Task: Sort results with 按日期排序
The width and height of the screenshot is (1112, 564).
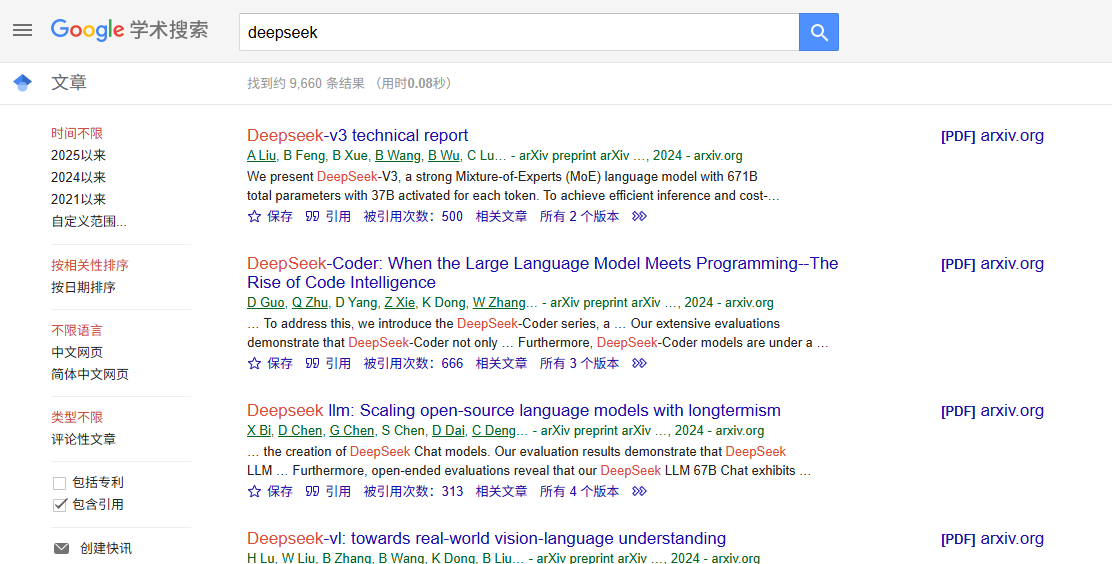Action: [x=83, y=287]
